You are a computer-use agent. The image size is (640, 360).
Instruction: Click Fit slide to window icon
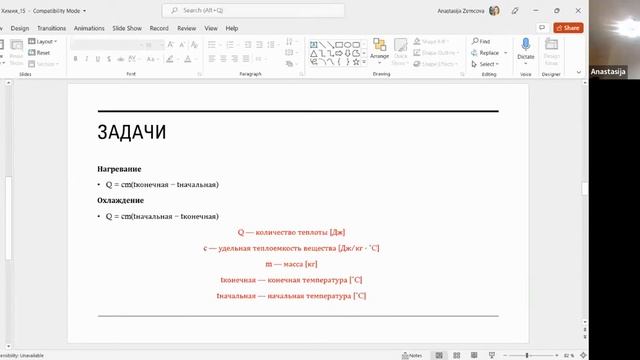[584, 356]
